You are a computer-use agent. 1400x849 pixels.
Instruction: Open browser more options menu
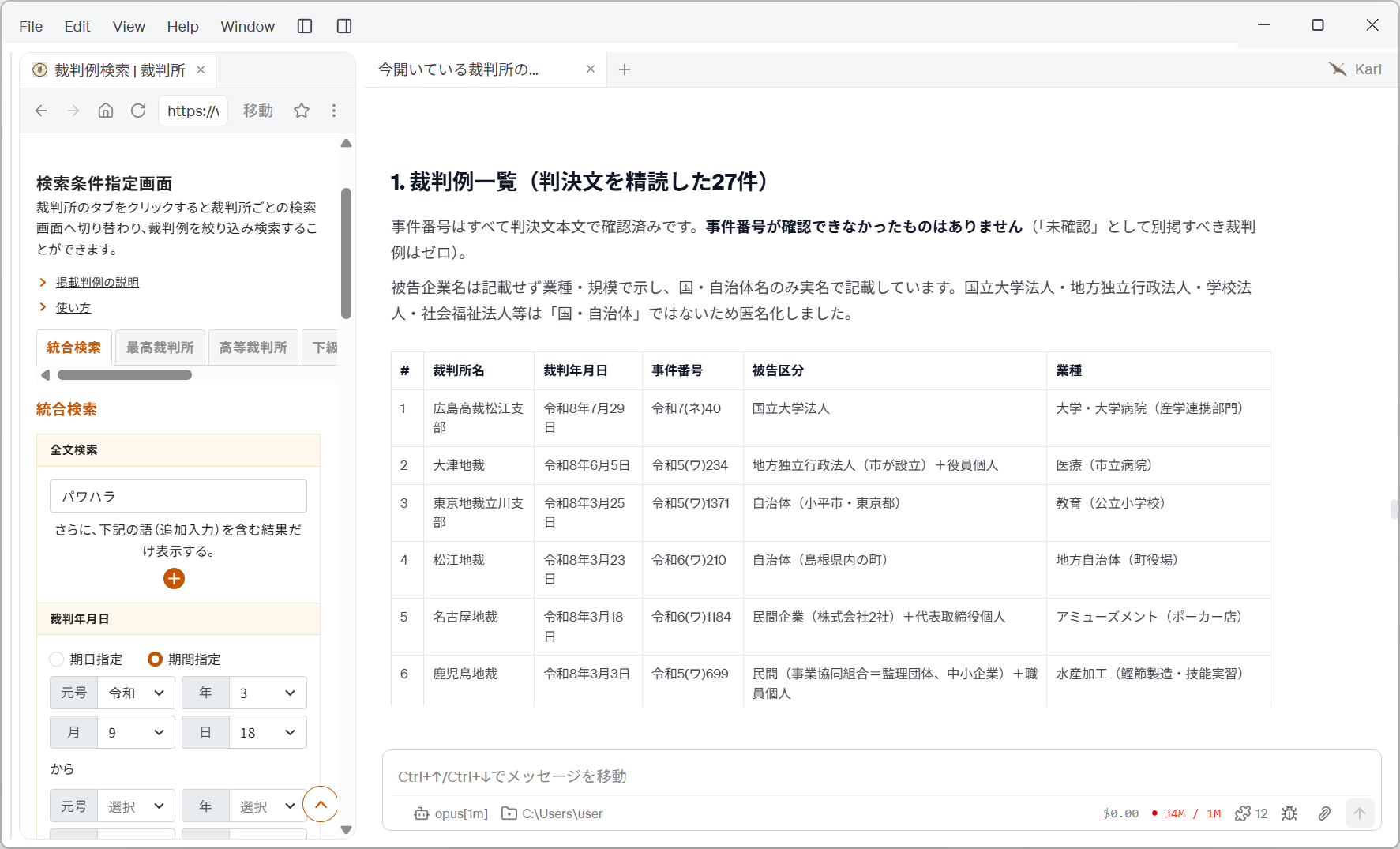(x=334, y=111)
